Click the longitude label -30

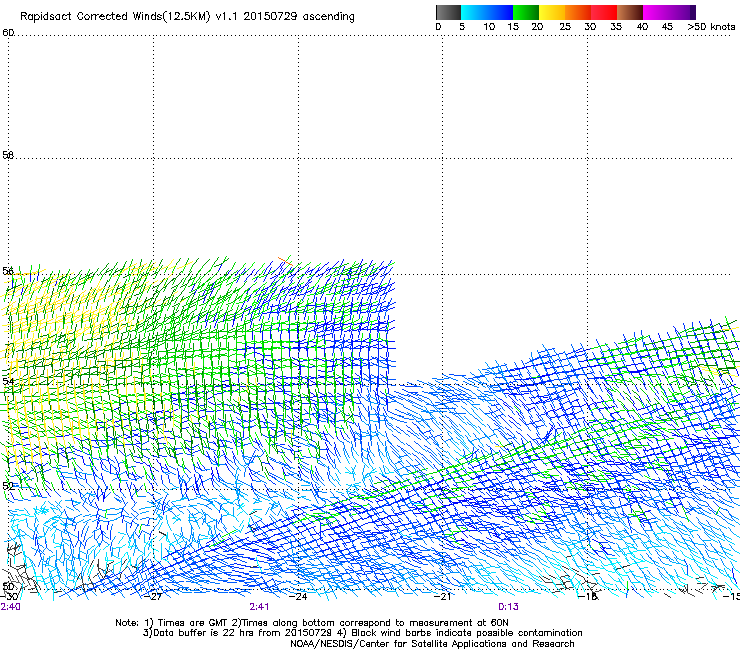(9, 596)
